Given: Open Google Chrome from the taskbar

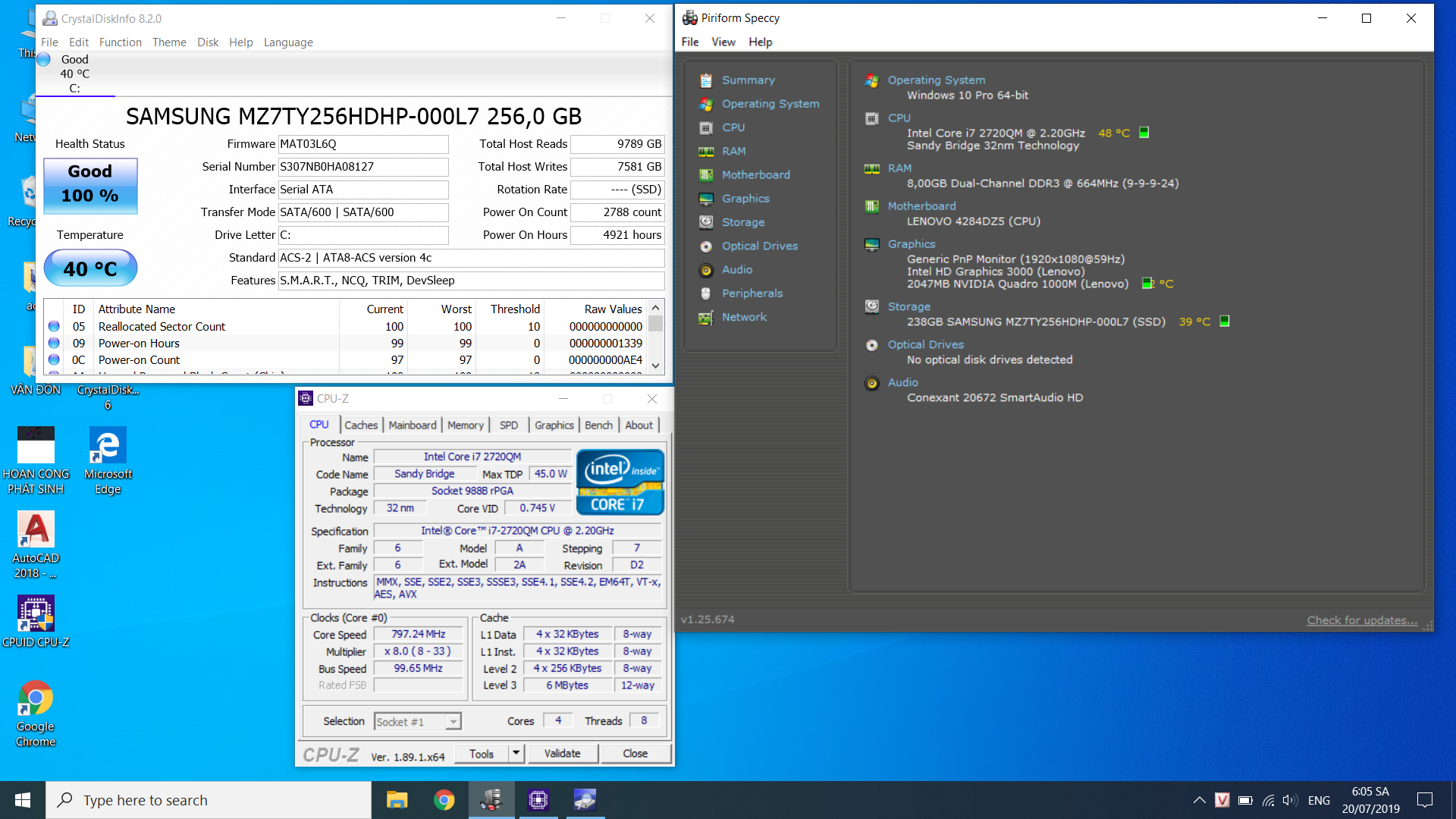Looking at the screenshot, I should [444, 800].
